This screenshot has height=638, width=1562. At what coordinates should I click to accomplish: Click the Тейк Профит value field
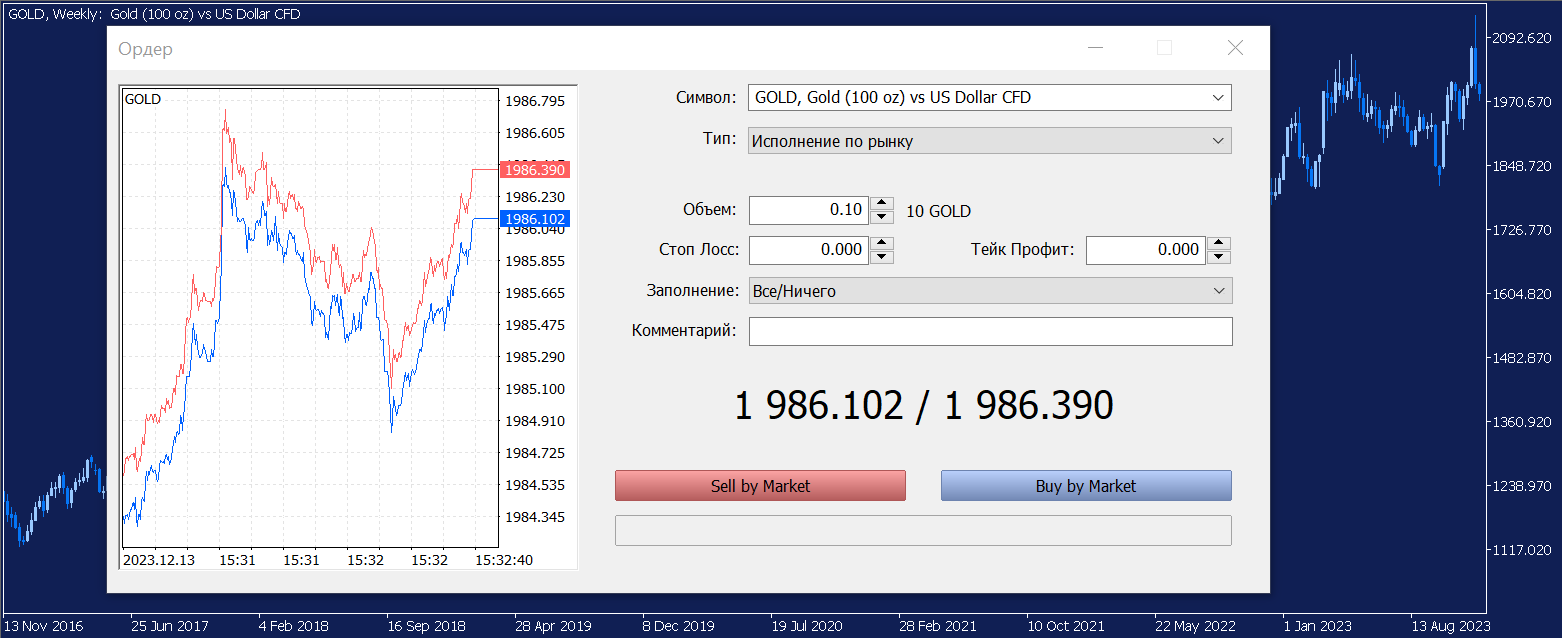[x=1146, y=250]
